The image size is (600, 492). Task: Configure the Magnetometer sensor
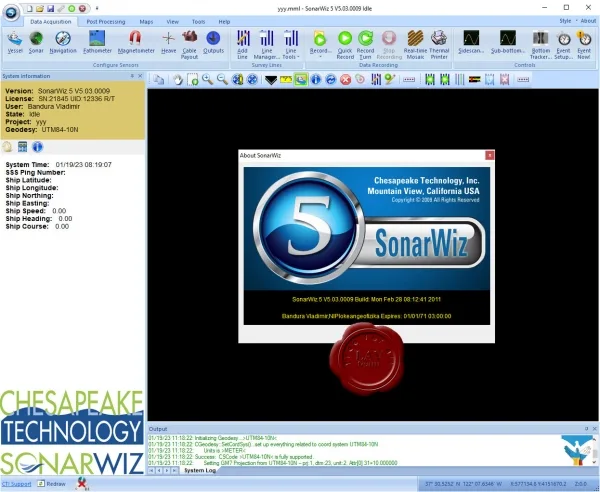136,42
